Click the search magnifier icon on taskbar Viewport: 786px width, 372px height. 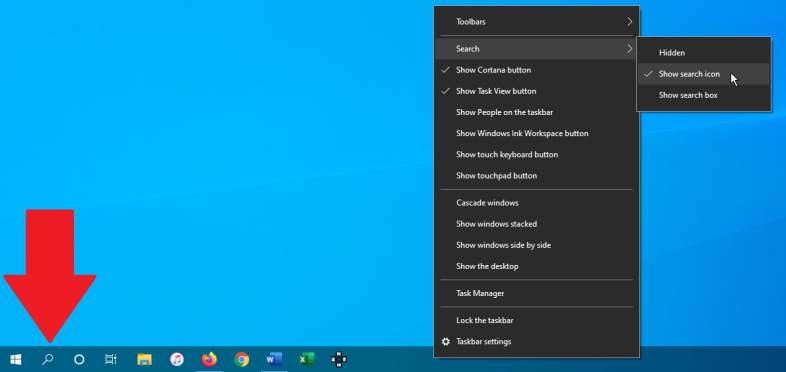(48, 359)
